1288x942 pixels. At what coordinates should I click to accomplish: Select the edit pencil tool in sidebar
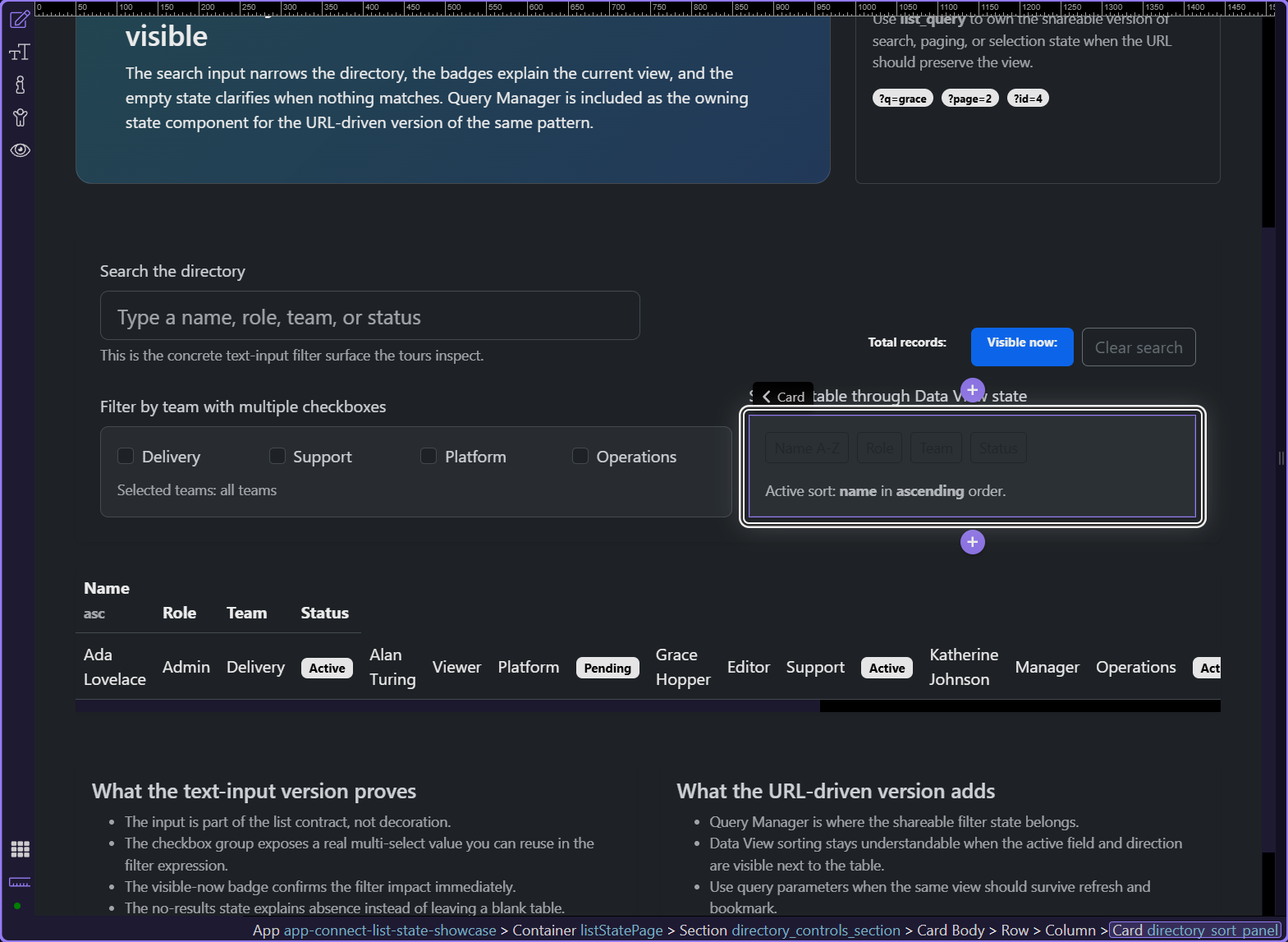20,19
